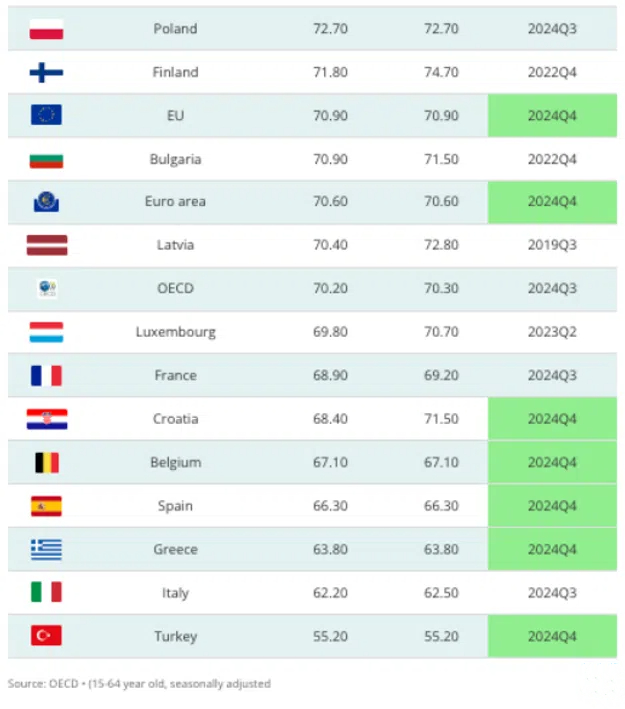Click the Poland flag icon
625x709 pixels.
pyautogui.click(x=46, y=29)
